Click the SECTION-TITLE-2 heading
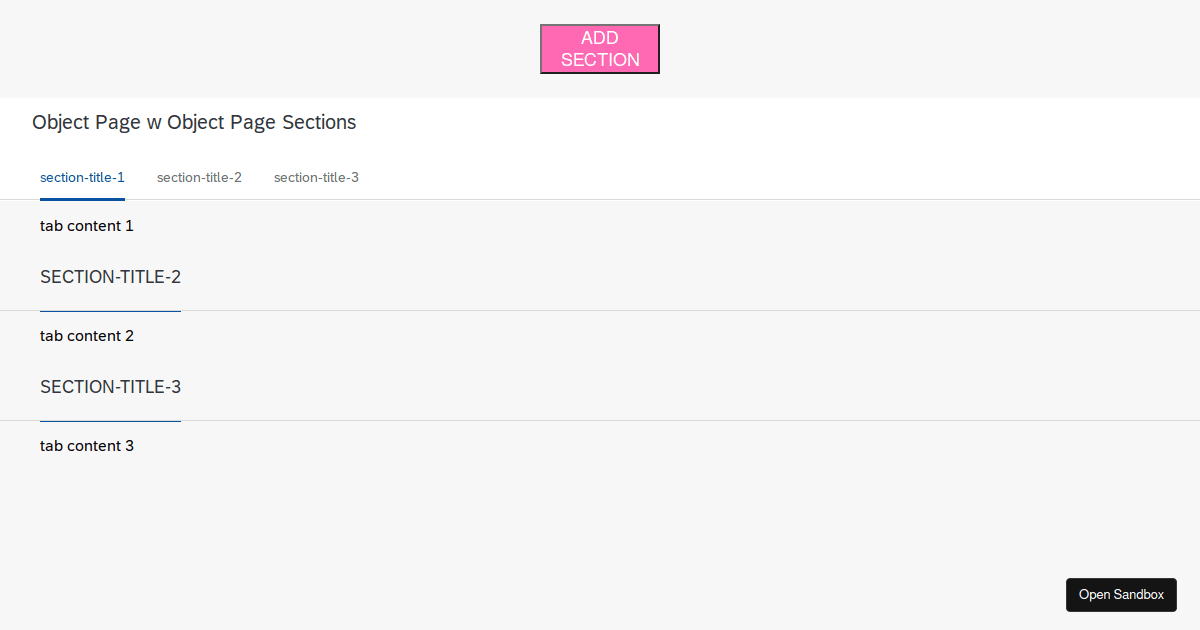The image size is (1200, 630). 110,277
